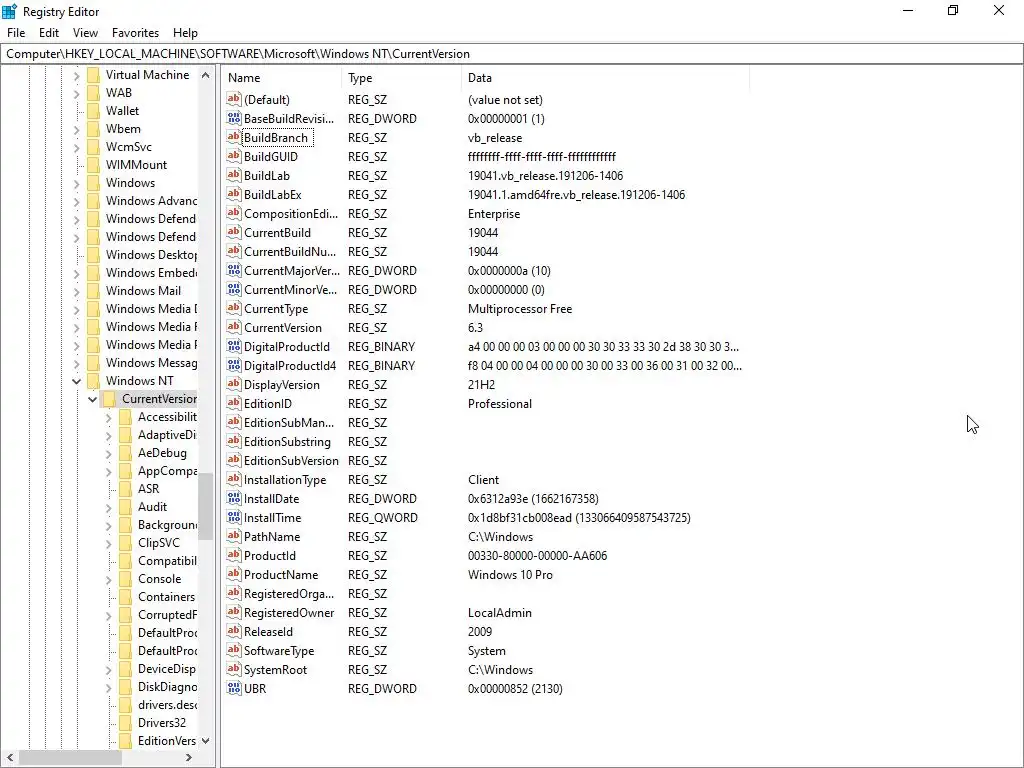Sort values by the Name column header
Viewport: 1024px width, 768px height.
(x=281, y=78)
